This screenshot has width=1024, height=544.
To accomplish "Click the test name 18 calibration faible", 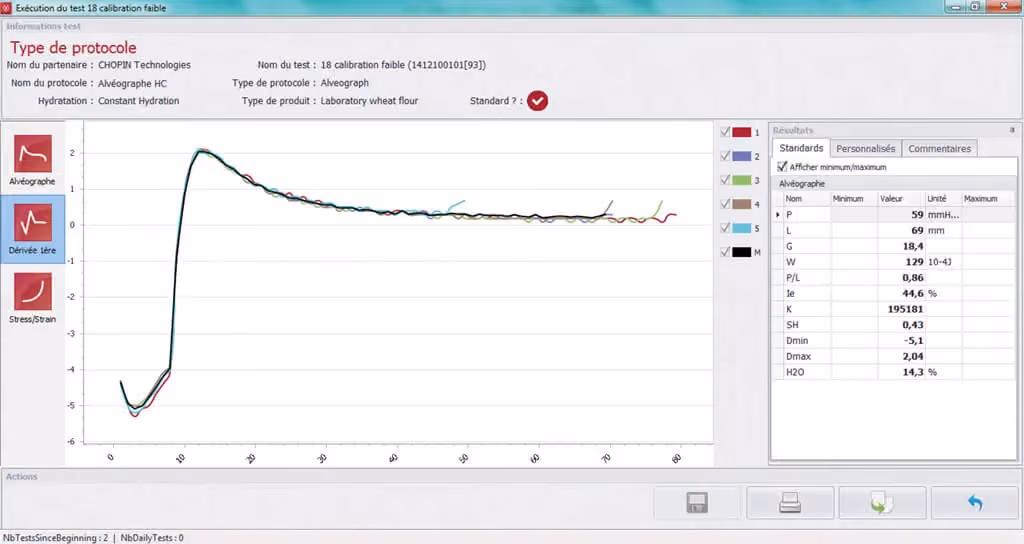I will (403, 65).
